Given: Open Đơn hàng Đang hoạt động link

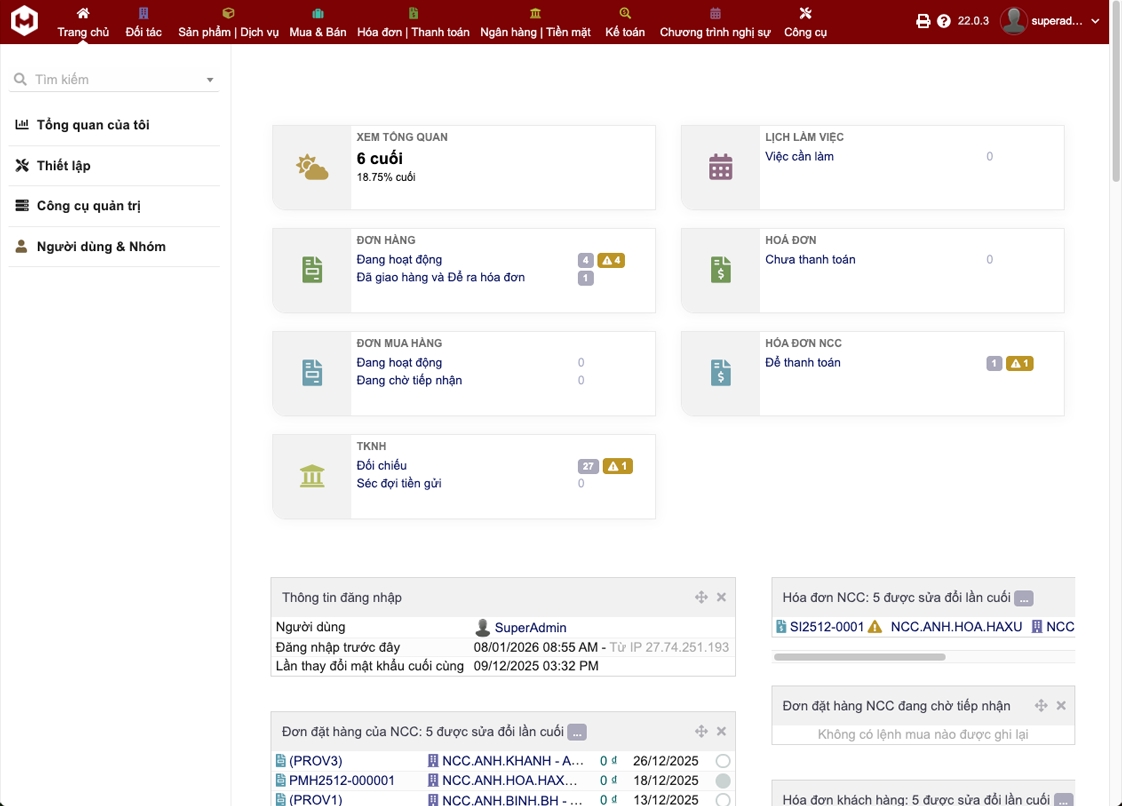Looking at the screenshot, I should click(399, 259).
